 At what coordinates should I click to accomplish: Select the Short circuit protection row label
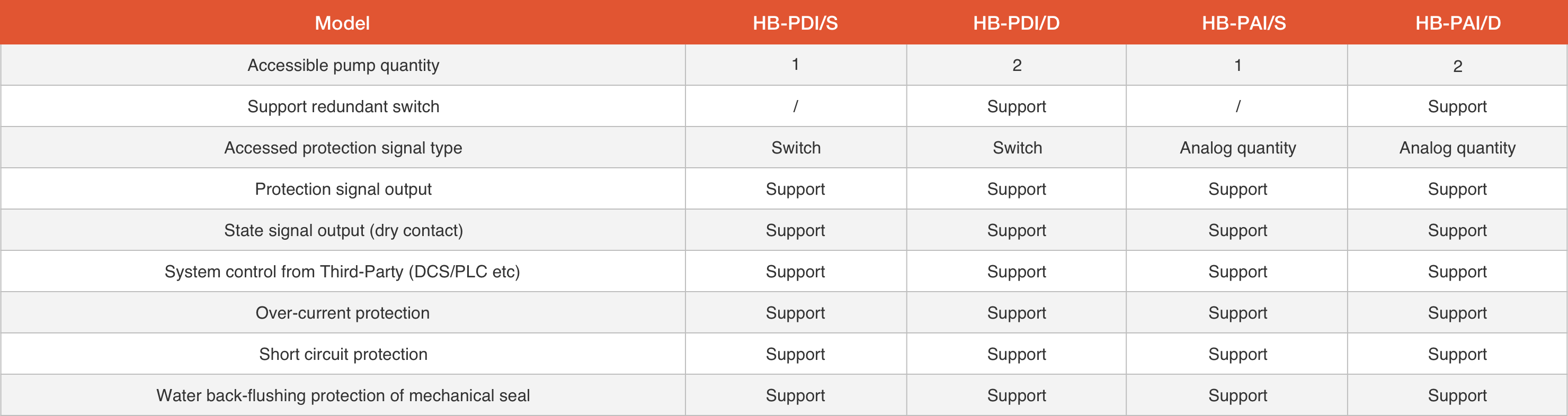[343, 354]
